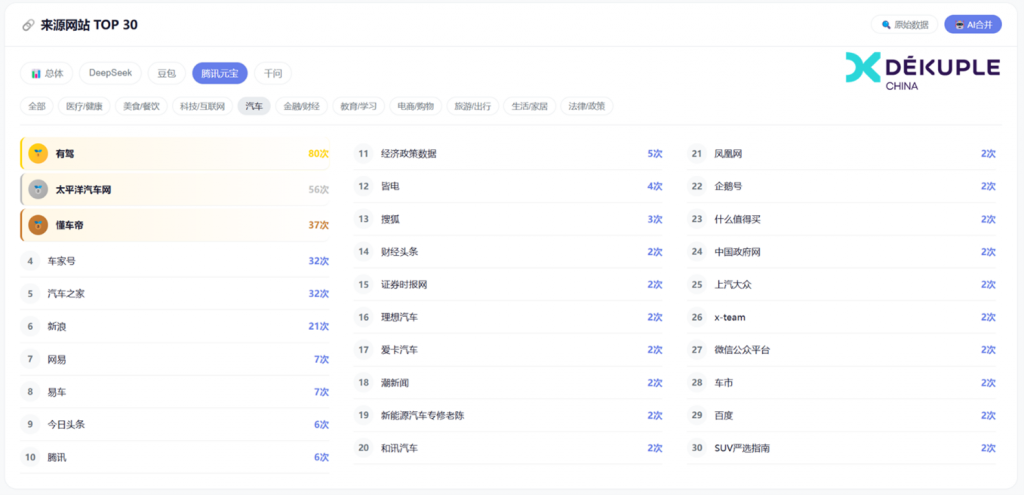Click the 易车 row text
Viewport: 1024px width, 495px height.
pyautogui.click(x=57, y=392)
